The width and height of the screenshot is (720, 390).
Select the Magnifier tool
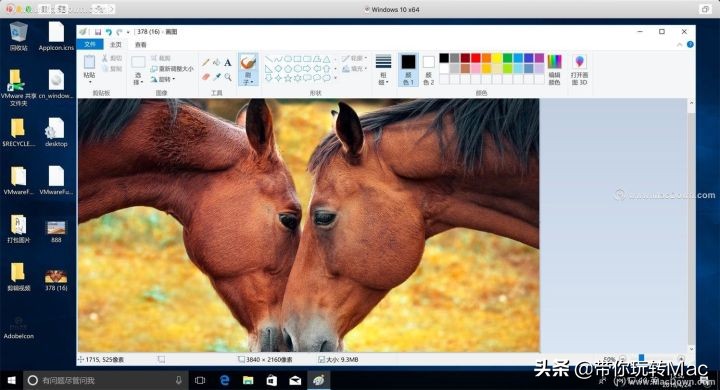(x=228, y=77)
